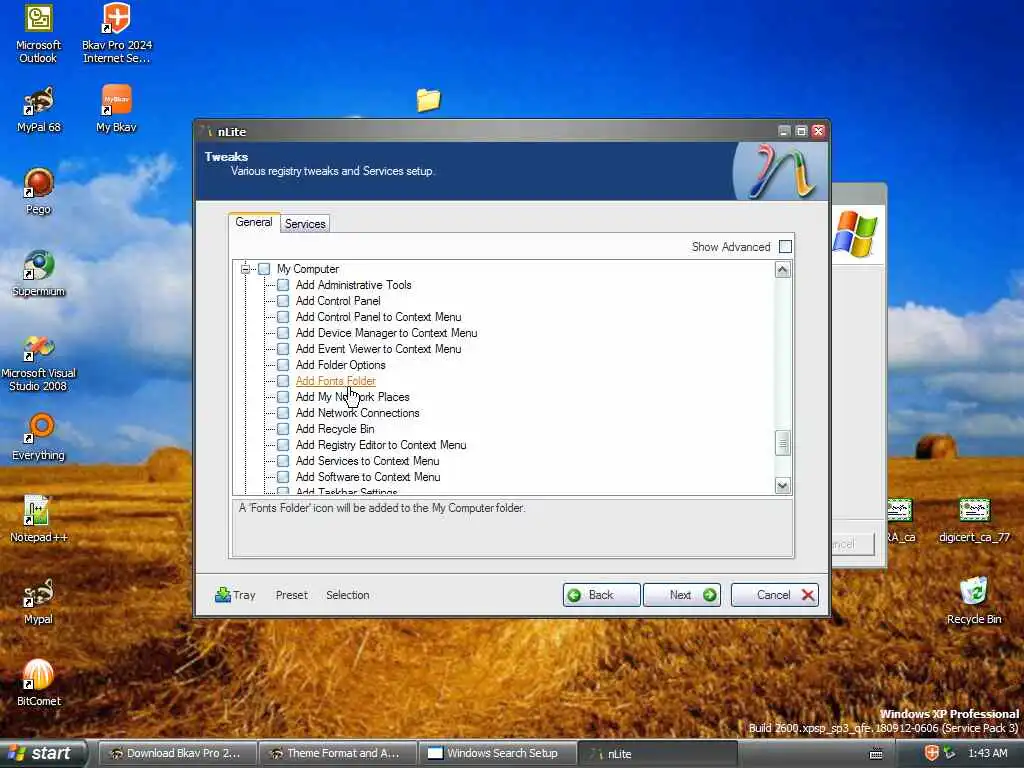
Task: Check Add Network Connections
Action: (283, 413)
